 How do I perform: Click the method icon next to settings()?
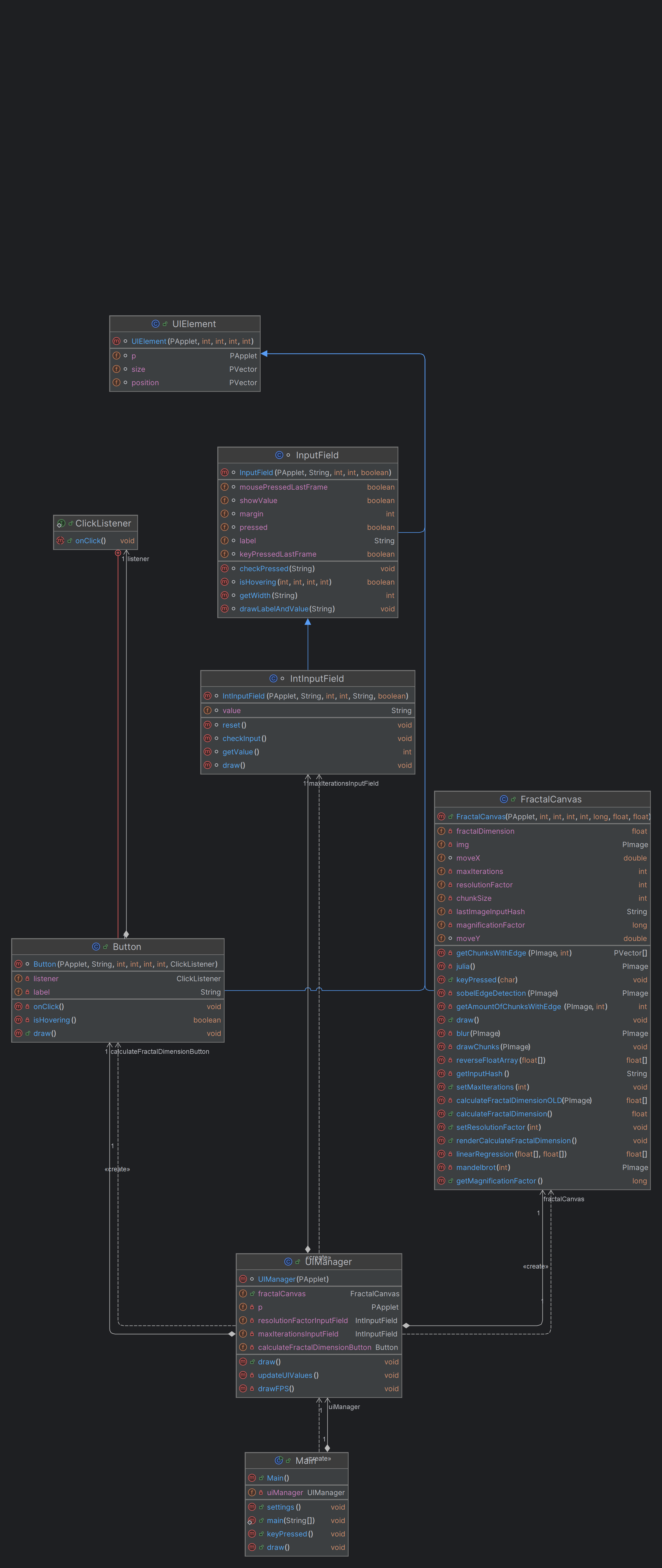coord(252,1507)
